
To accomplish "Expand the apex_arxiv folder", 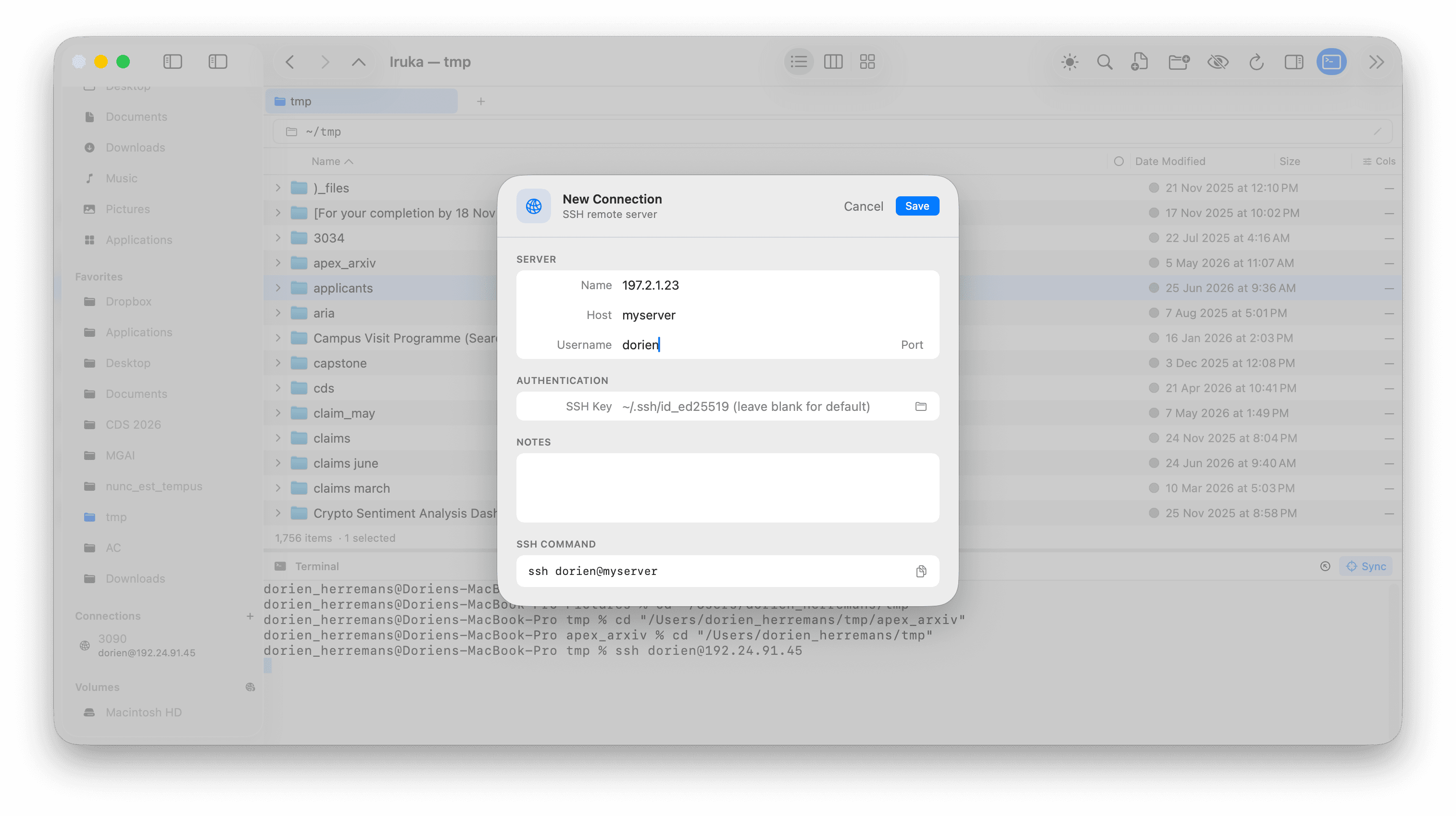I will [x=277, y=263].
